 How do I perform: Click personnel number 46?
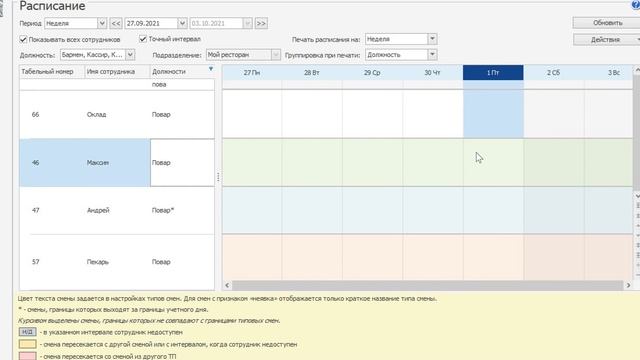pos(36,162)
